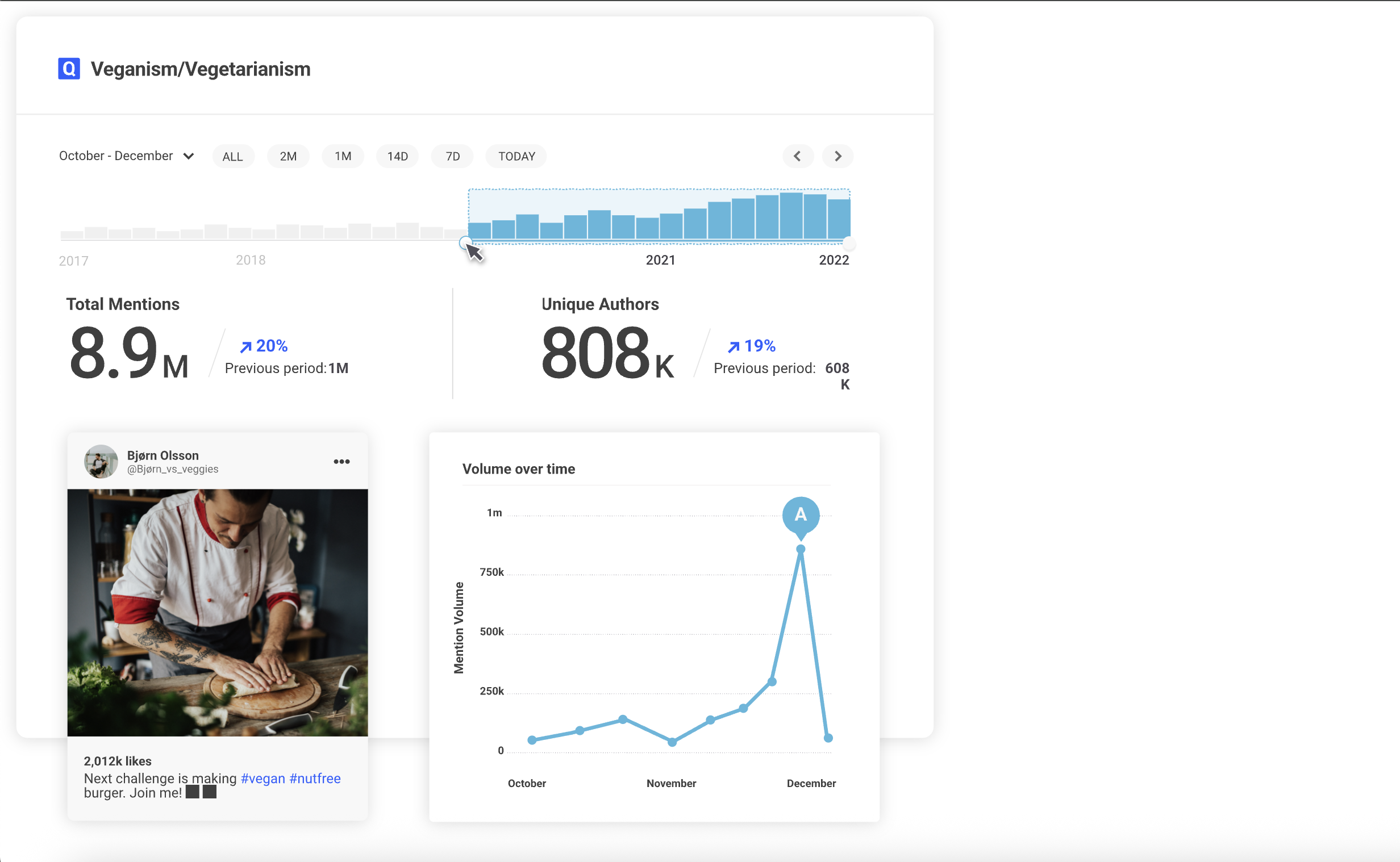Image resolution: width=1400 pixels, height=862 pixels.
Task: Advance to next period with right arrow
Action: (838, 156)
